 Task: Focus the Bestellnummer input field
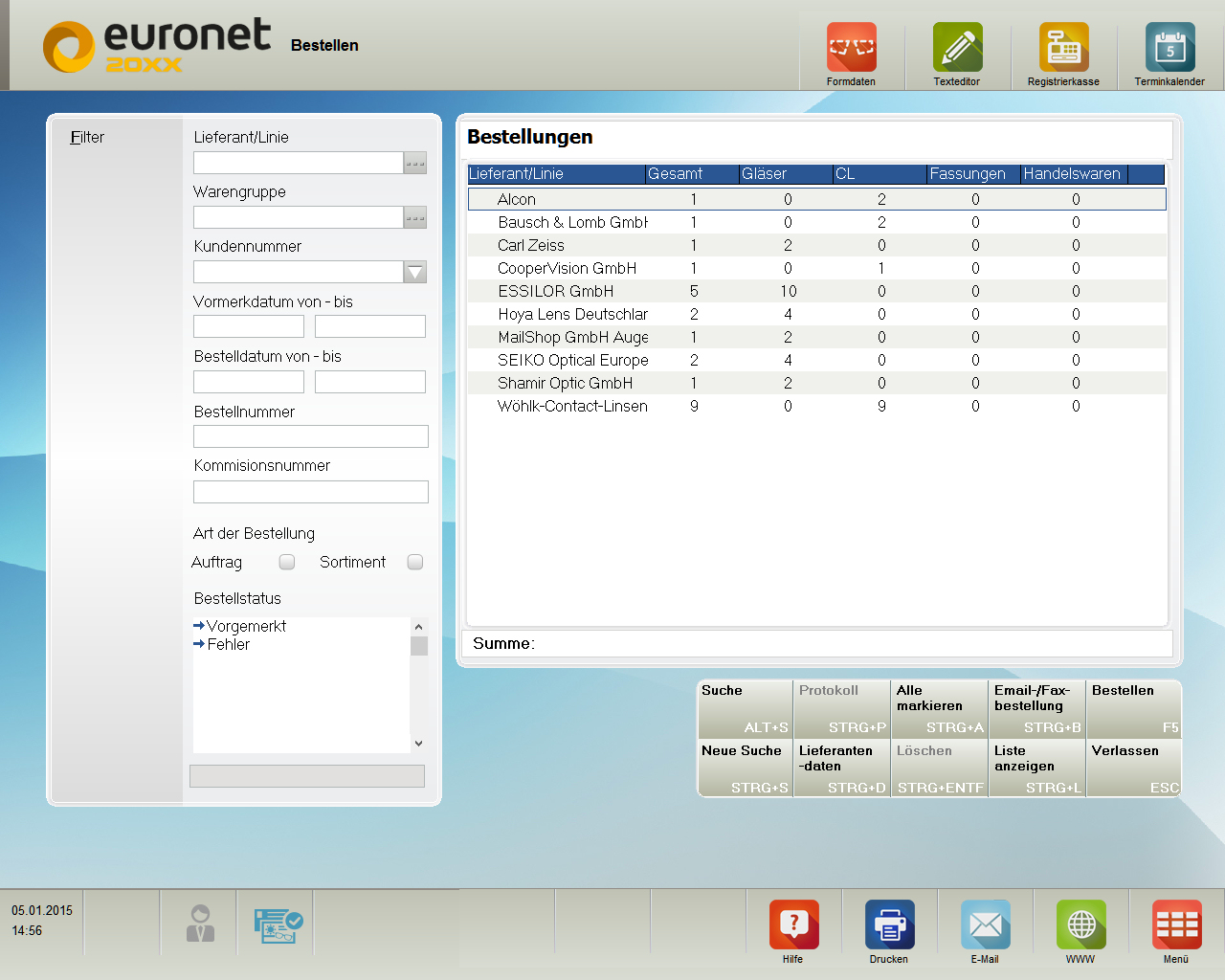[311, 436]
